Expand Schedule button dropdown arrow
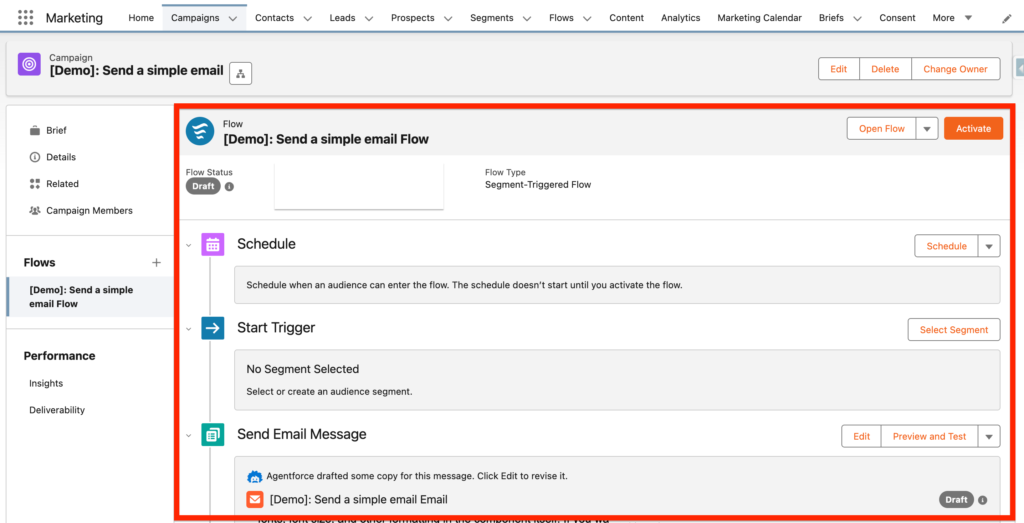Image resolution: width=1024 pixels, height=523 pixels. [x=988, y=246]
